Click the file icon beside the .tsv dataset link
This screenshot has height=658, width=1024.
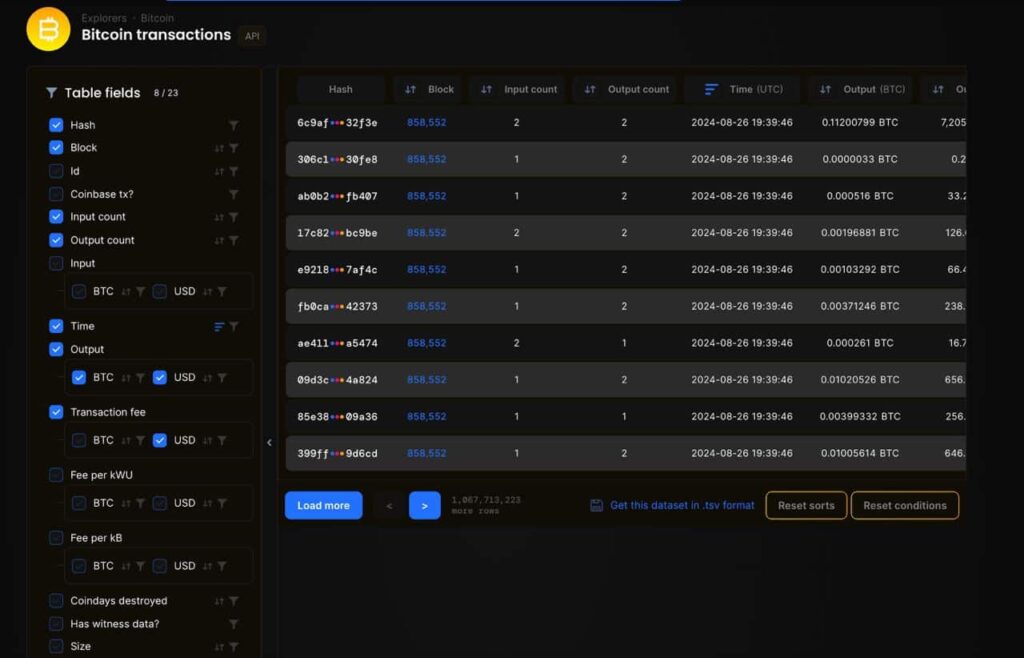pyautogui.click(x=594, y=505)
